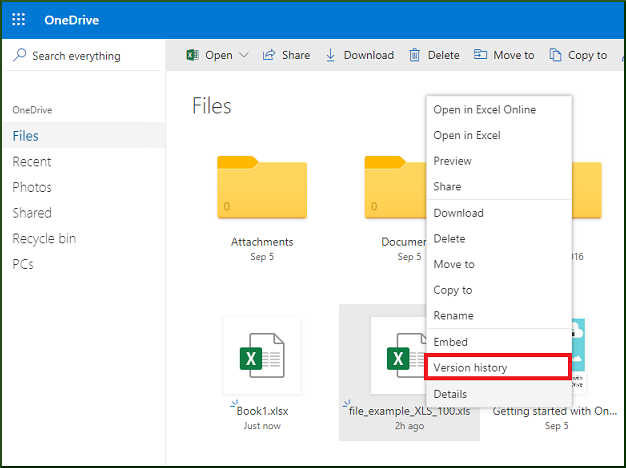Click the Search everything field
The width and height of the screenshot is (626, 468).
pos(83,55)
